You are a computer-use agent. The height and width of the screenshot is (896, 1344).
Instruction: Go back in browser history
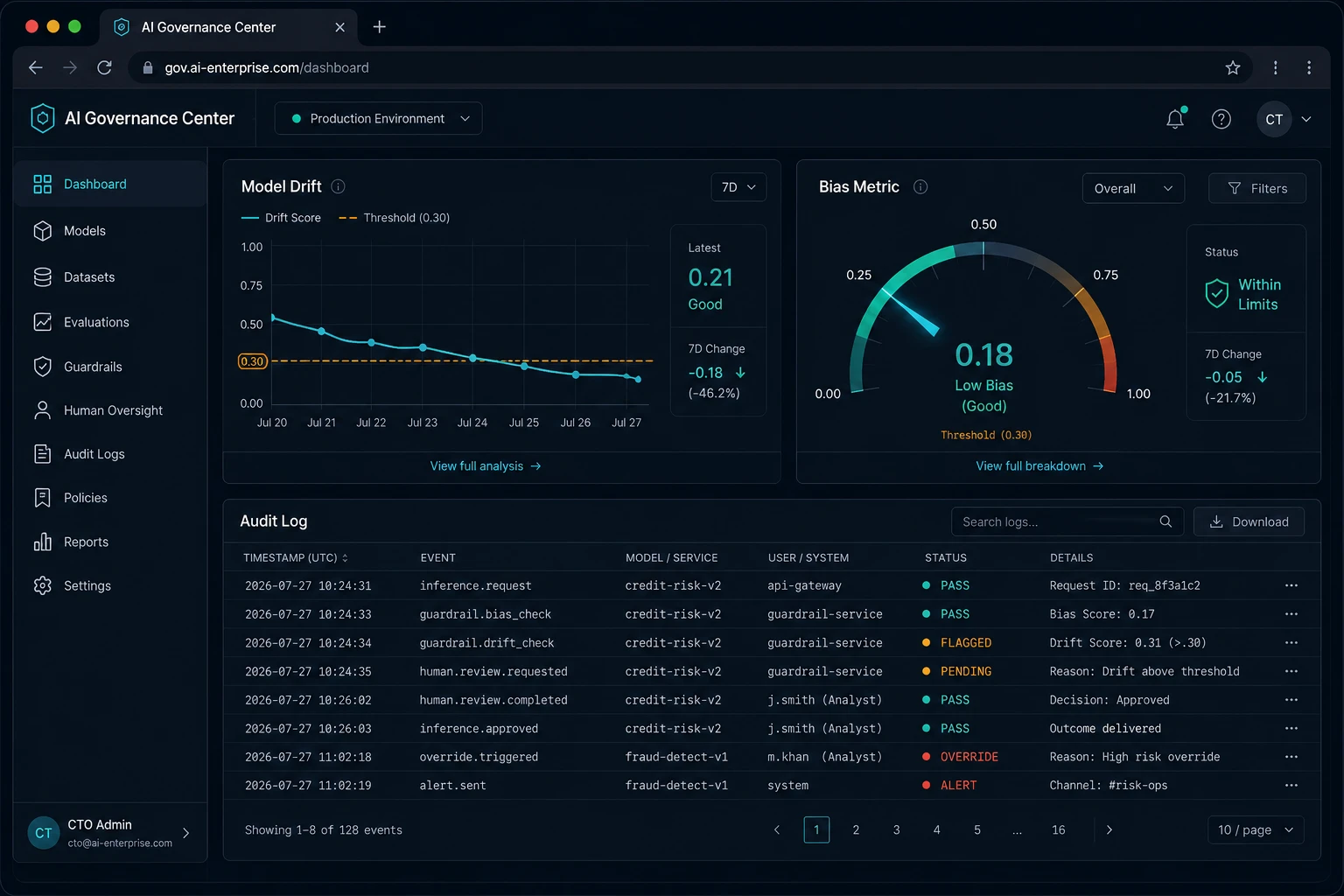[x=35, y=67]
